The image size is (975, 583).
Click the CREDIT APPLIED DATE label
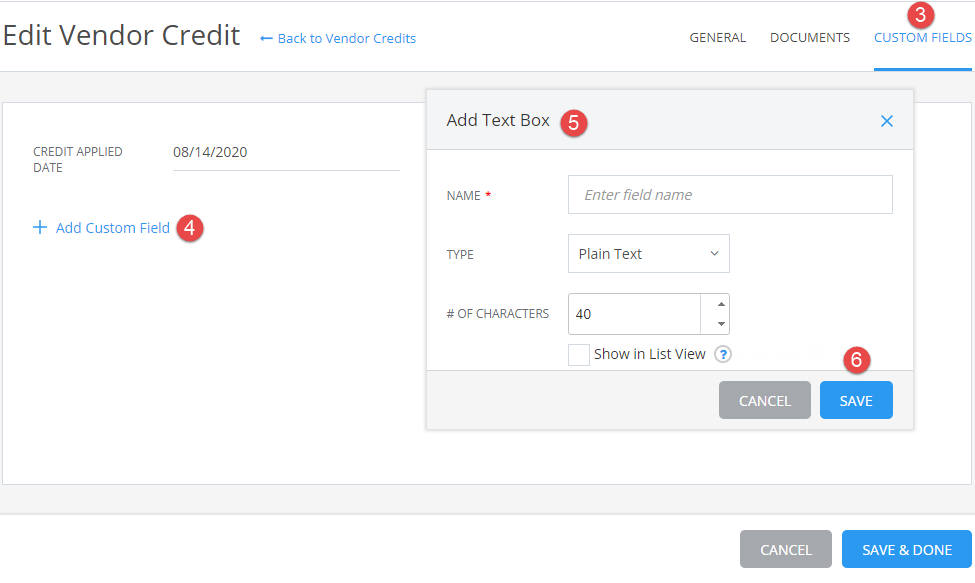click(x=78, y=160)
